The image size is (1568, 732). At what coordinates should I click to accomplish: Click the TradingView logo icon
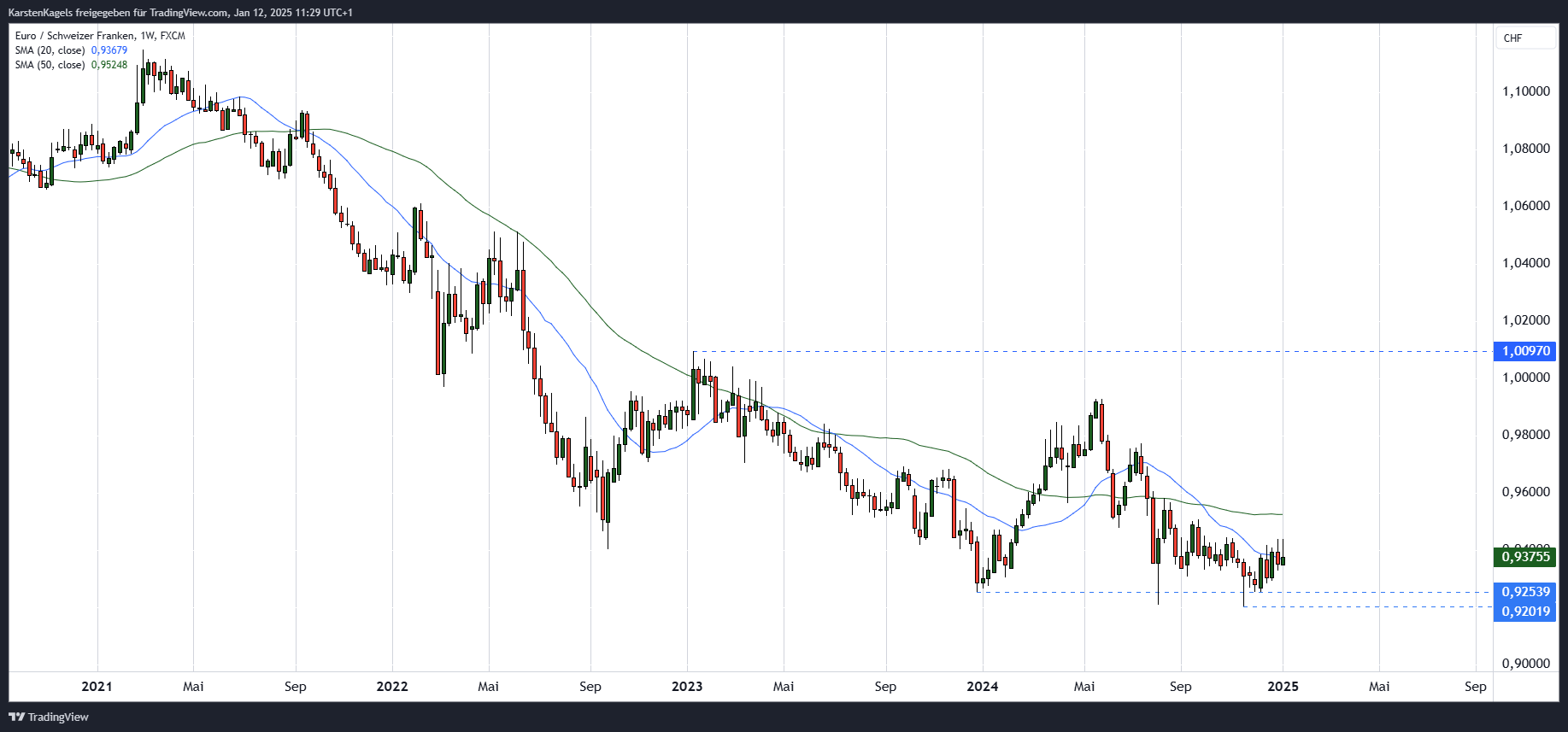16,717
